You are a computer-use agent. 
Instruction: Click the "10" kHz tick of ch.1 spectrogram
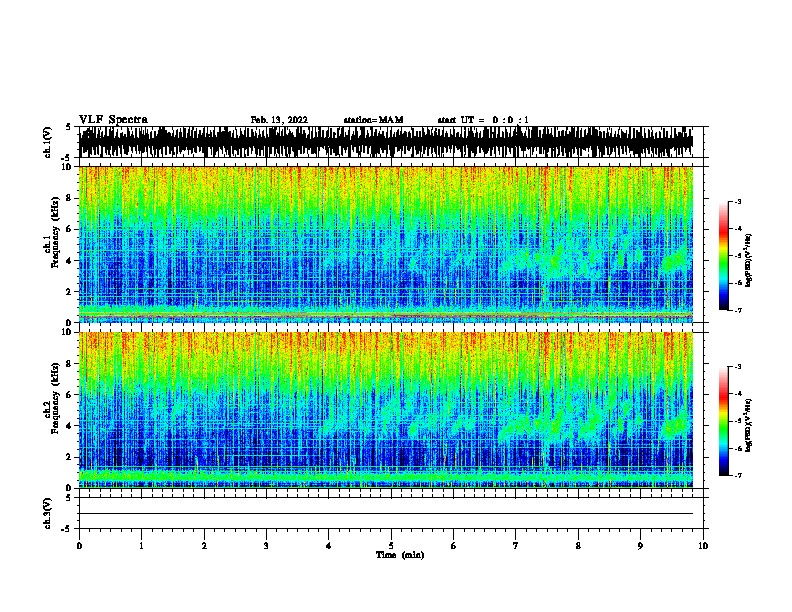(x=67, y=167)
